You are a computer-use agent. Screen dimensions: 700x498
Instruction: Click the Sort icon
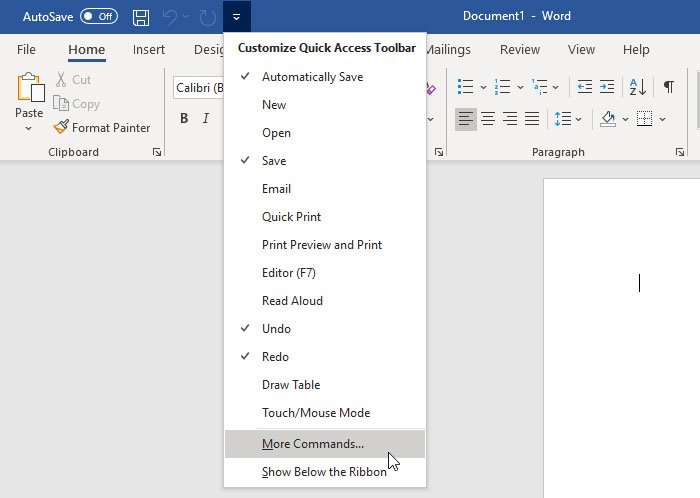tap(639, 87)
